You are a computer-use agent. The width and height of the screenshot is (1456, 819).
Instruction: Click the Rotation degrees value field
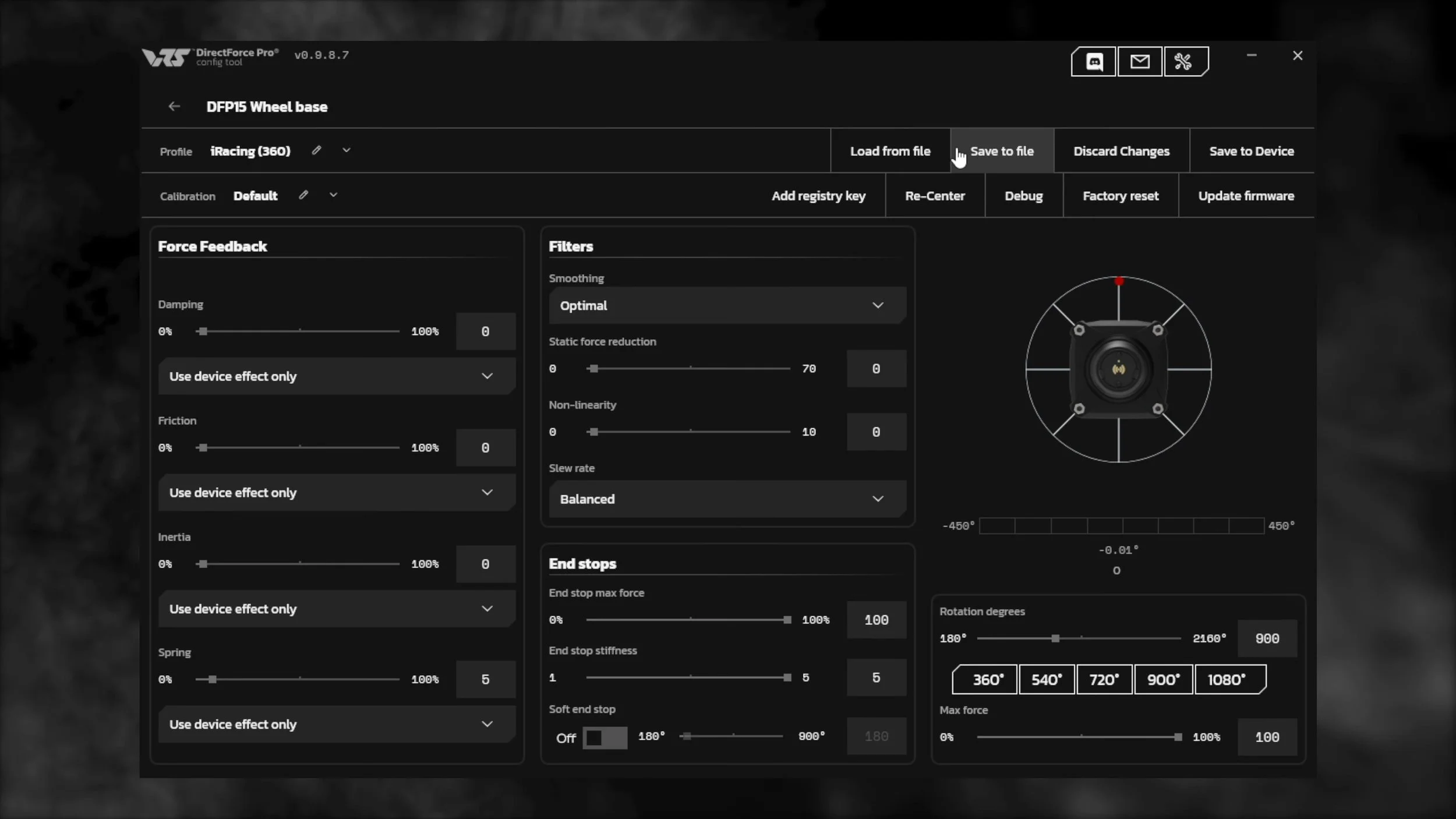click(x=1267, y=638)
